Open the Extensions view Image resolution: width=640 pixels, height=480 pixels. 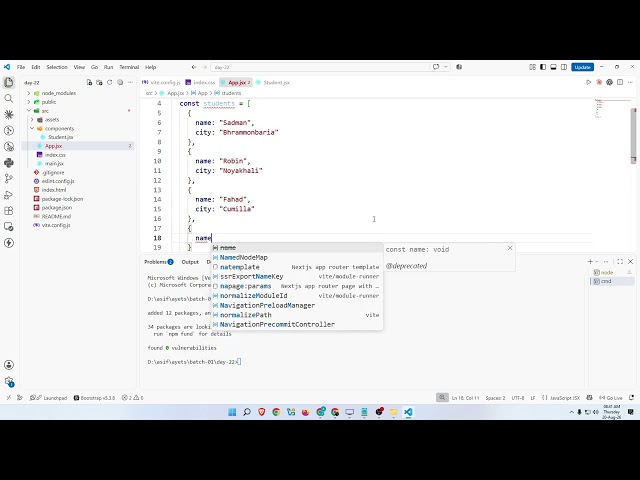pos(9,211)
